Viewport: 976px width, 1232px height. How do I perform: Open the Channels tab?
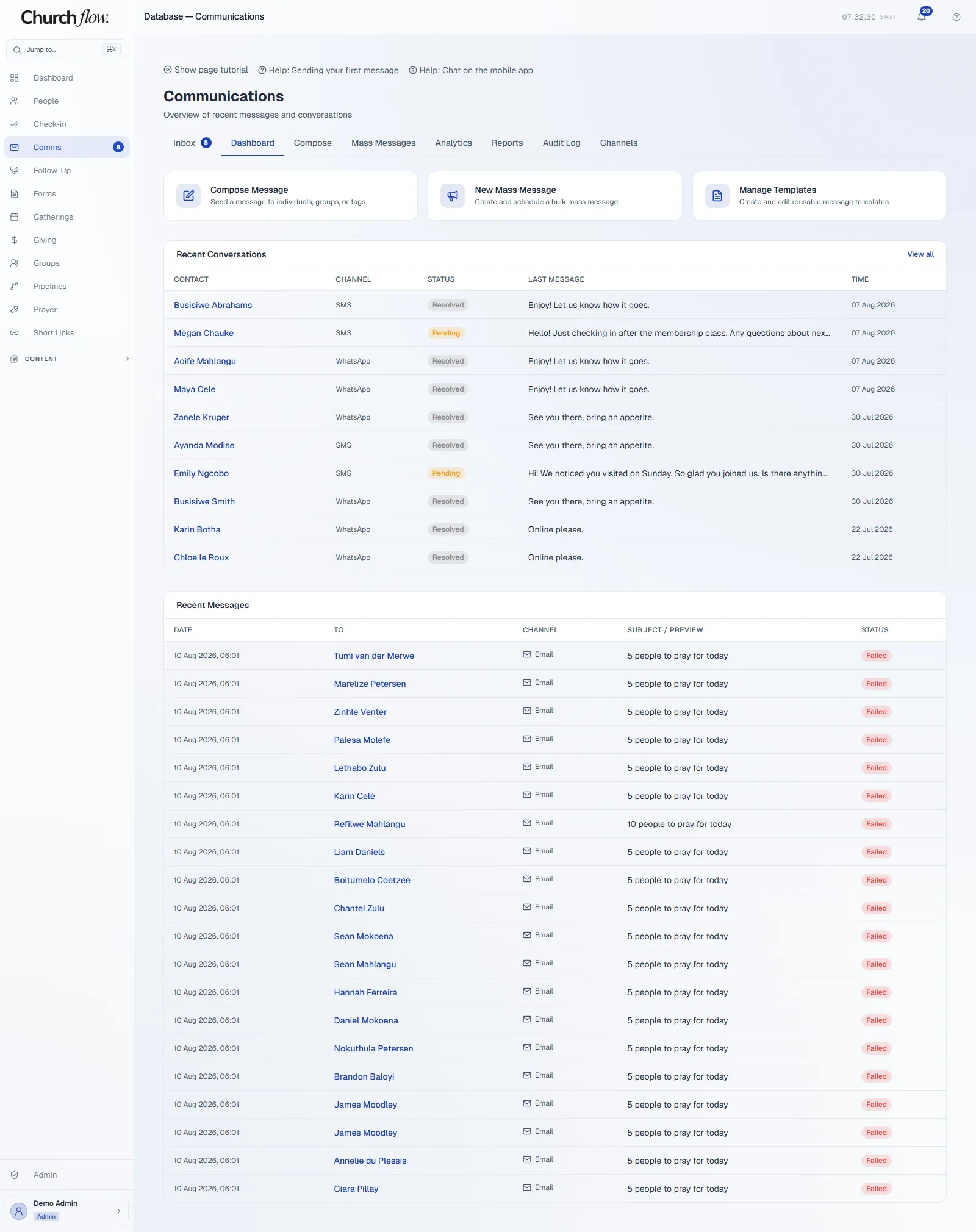pyautogui.click(x=619, y=143)
